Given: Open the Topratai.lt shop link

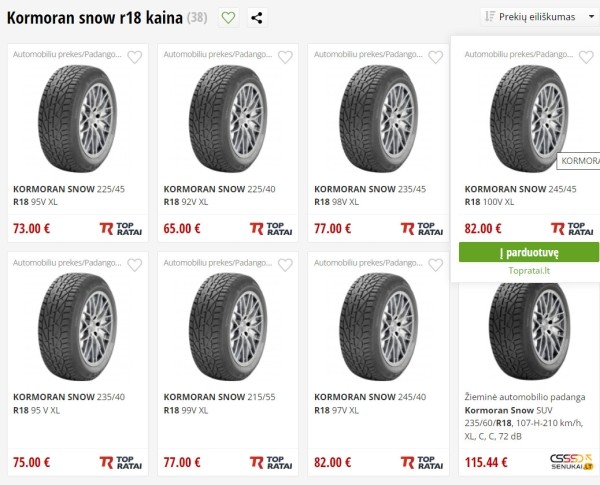Looking at the screenshot, I should click(x=528, y=270).
